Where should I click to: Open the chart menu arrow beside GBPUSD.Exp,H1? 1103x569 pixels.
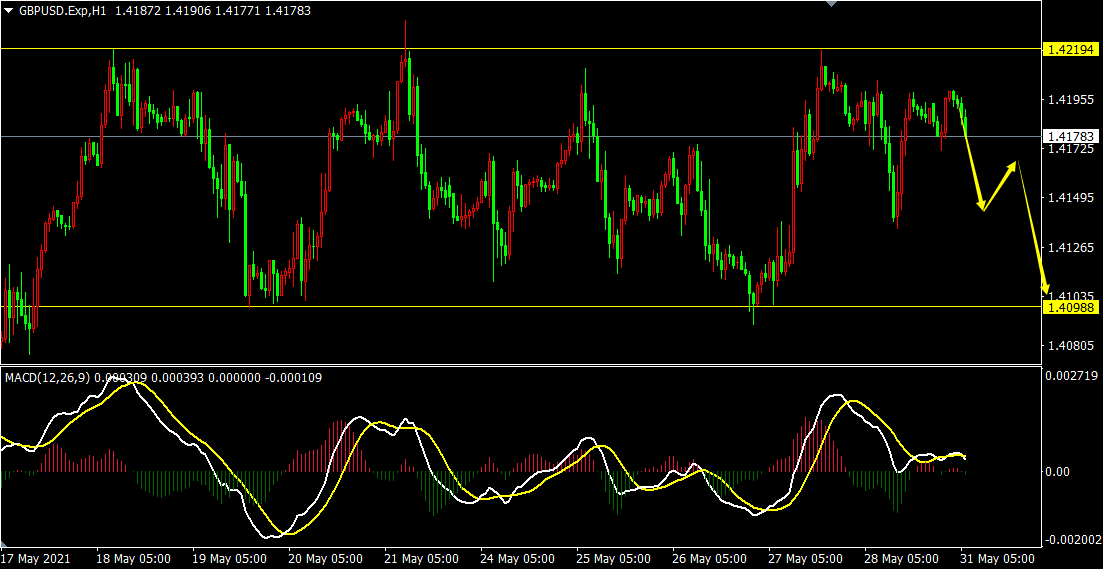pos(10,11)
